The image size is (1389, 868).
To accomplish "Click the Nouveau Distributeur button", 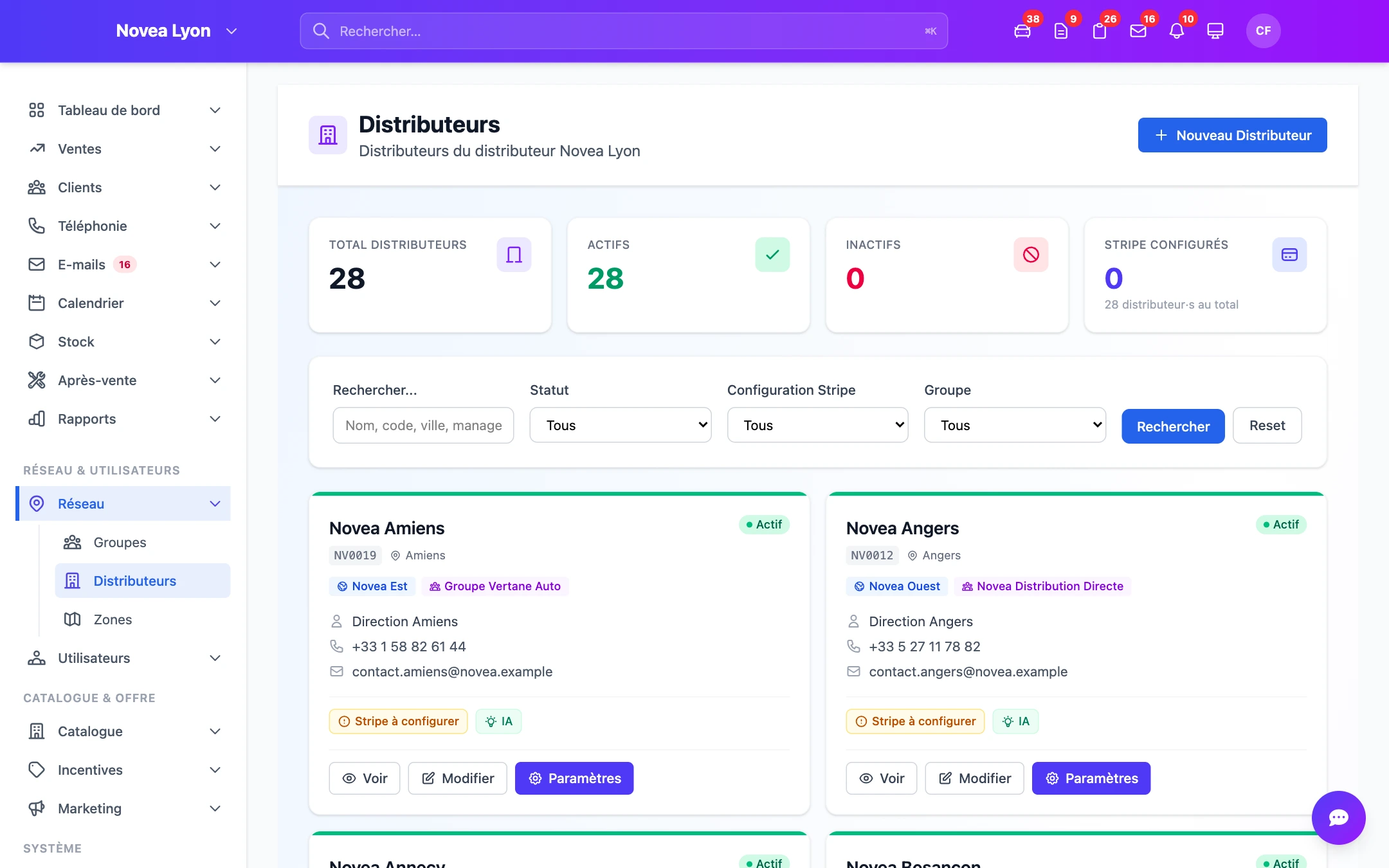I will [1232, 135].
